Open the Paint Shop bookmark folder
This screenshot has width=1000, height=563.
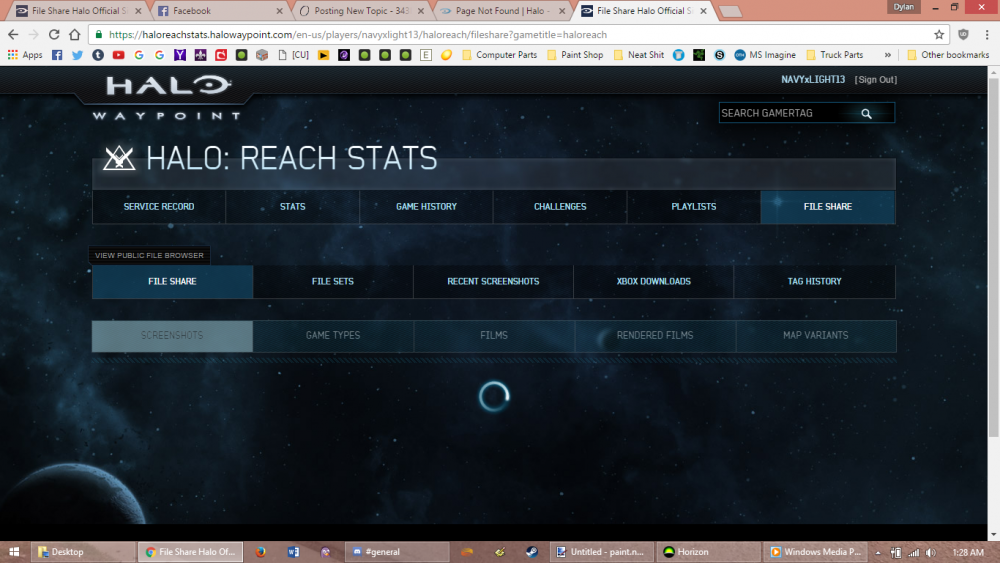[x=575, y=55]
